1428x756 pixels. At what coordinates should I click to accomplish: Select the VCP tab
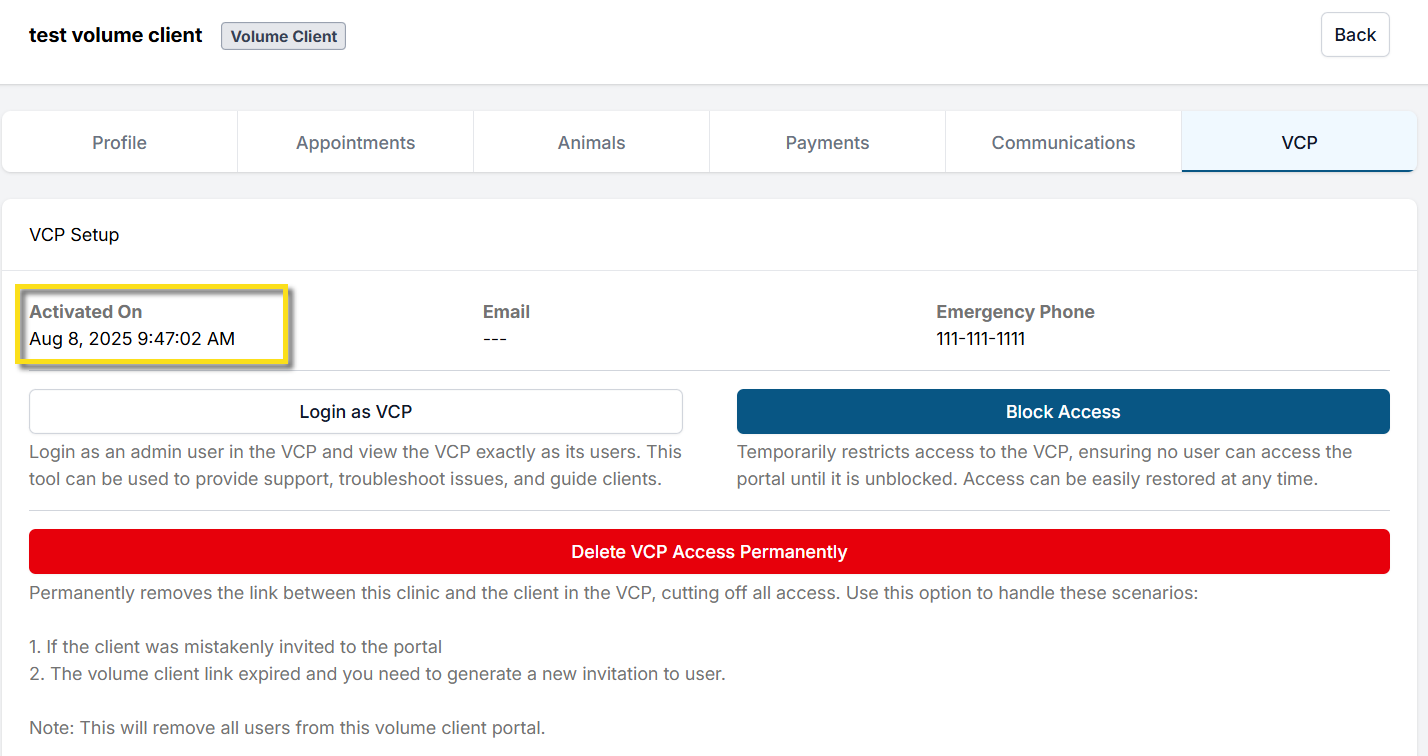pyautogui.click(x=1299, y=143)
